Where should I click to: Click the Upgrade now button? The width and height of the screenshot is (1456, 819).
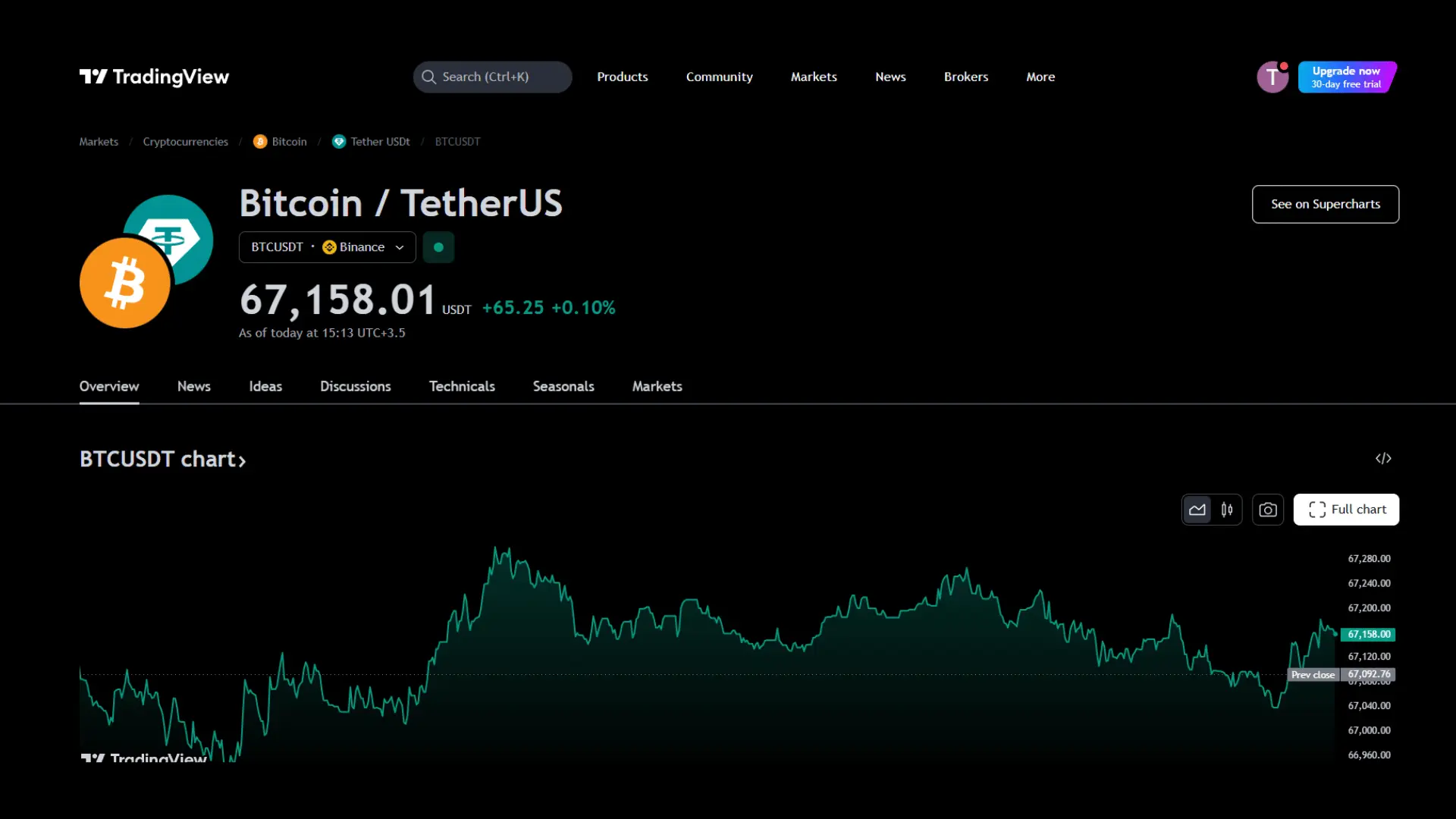(1348, 77)
